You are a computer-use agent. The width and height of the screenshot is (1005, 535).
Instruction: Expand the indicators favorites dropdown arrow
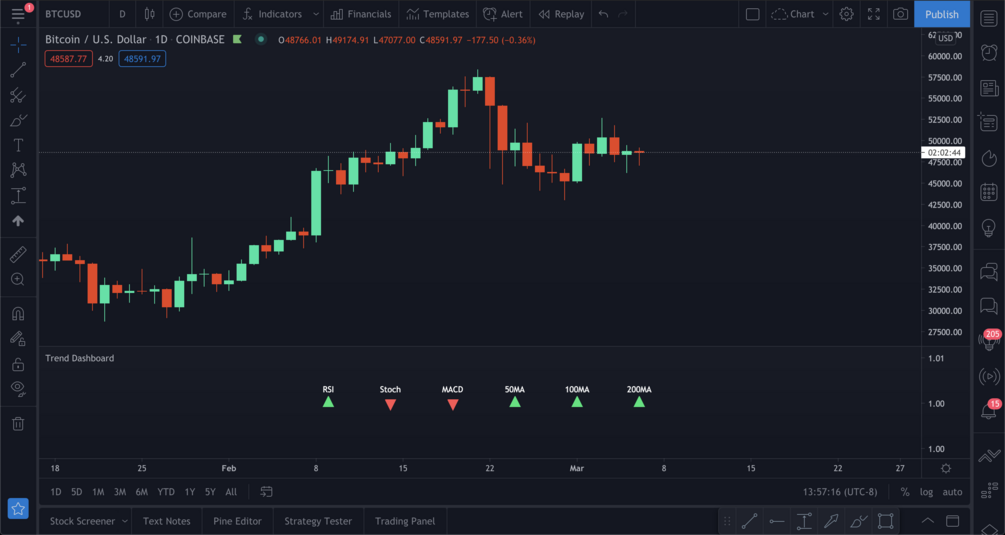315,14
